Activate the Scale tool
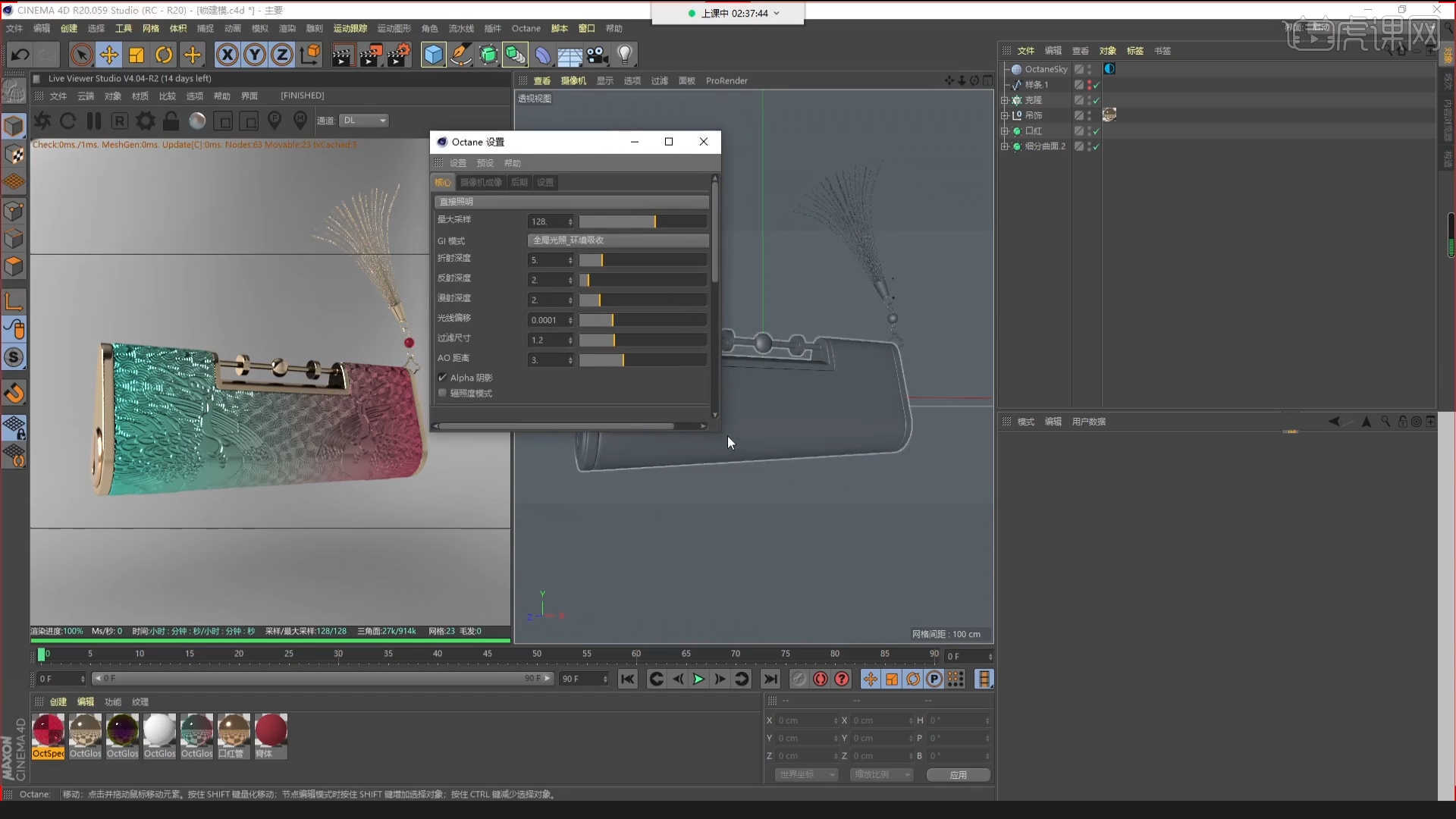Screen dimensions: 1456x819 (136, 55)
